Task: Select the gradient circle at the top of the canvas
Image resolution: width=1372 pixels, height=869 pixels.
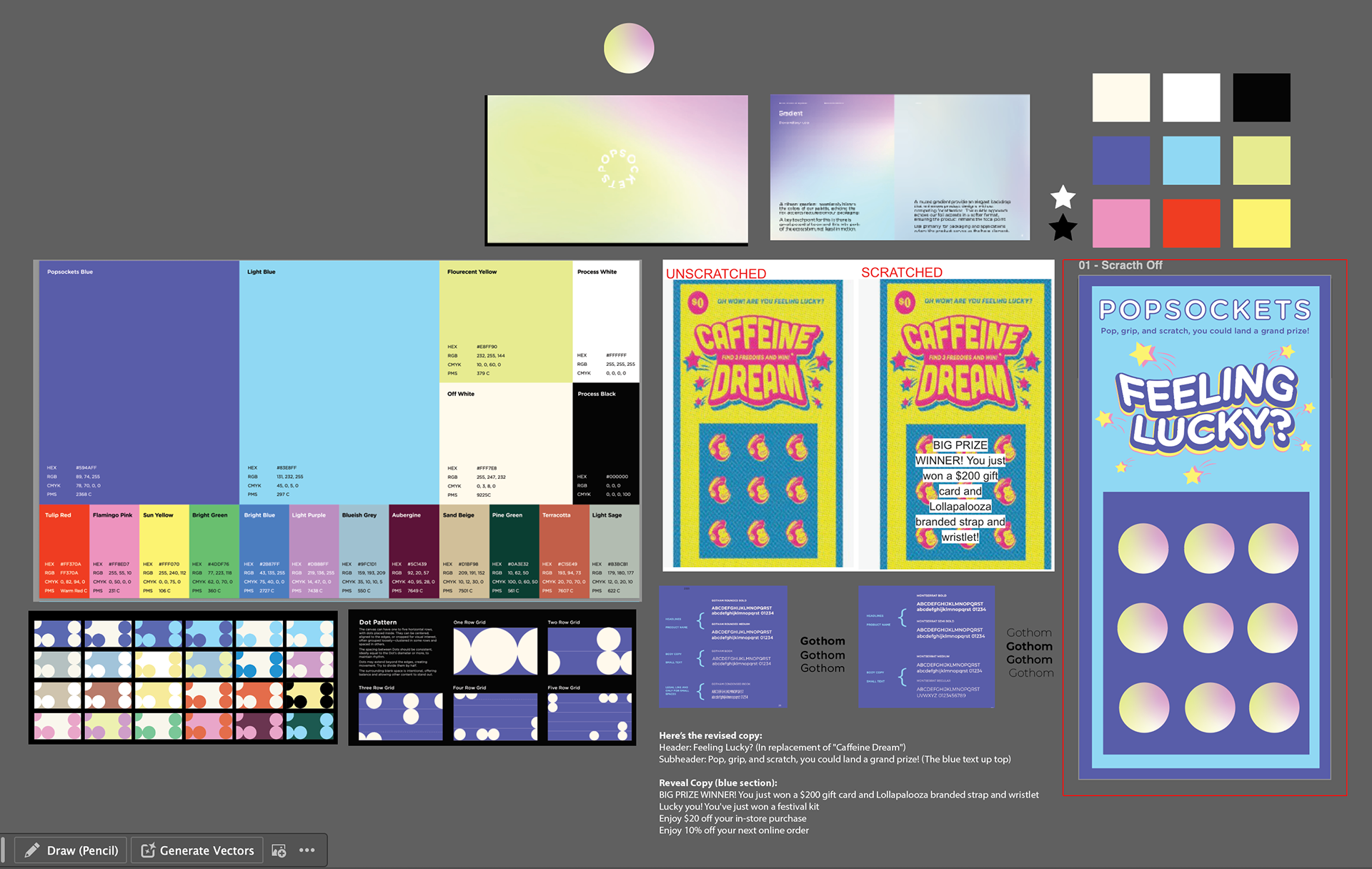Action: tap(629, 48)
